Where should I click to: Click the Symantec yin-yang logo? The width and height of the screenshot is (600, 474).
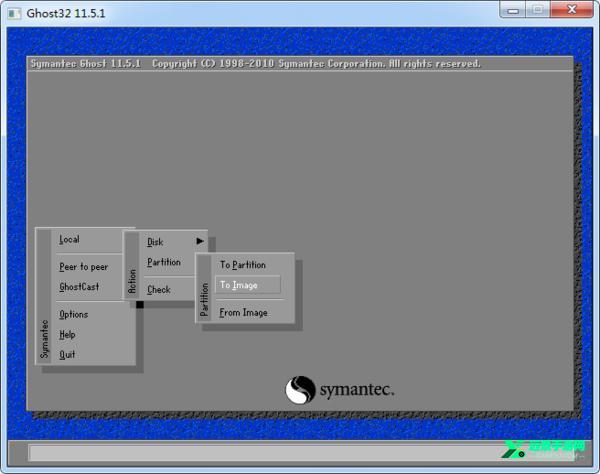click(300, 390)
